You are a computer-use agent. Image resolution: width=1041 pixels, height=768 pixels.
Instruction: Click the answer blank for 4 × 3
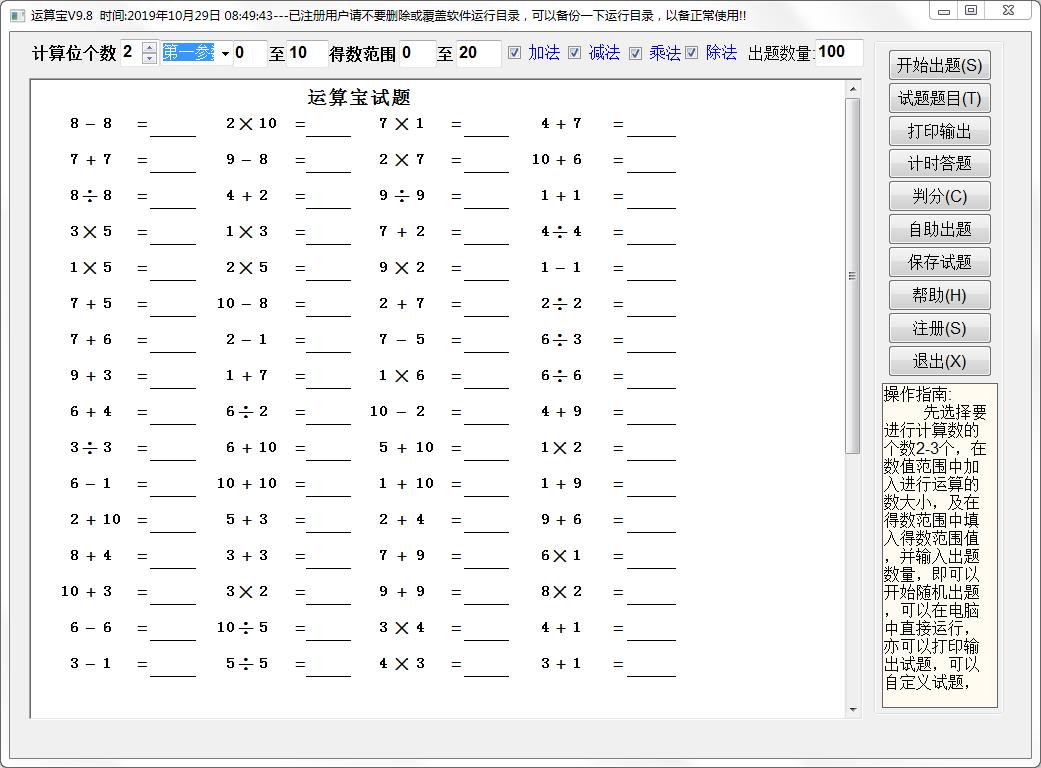coord(487,667)
